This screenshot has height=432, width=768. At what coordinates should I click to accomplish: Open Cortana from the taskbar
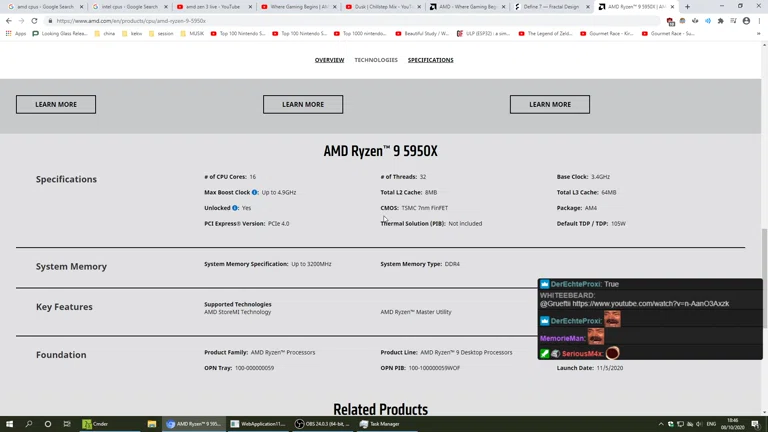pyautogui.click(x=48, y=424)
